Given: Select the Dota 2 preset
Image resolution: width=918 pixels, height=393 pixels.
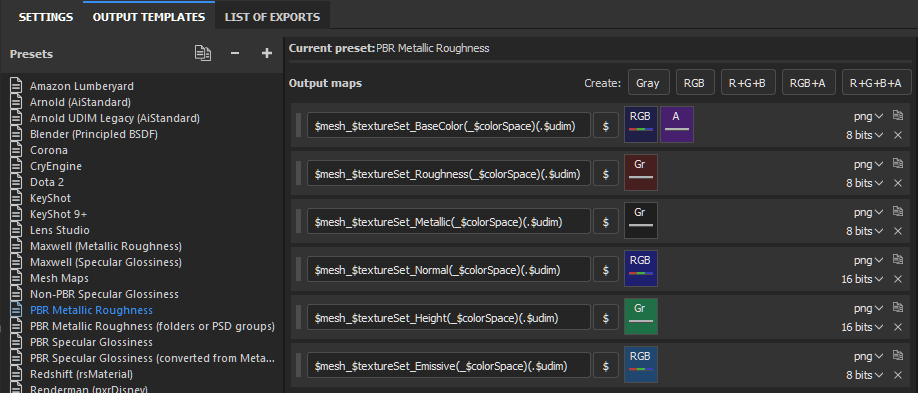Looking at the screenshot, I should [x=47, y=182].
